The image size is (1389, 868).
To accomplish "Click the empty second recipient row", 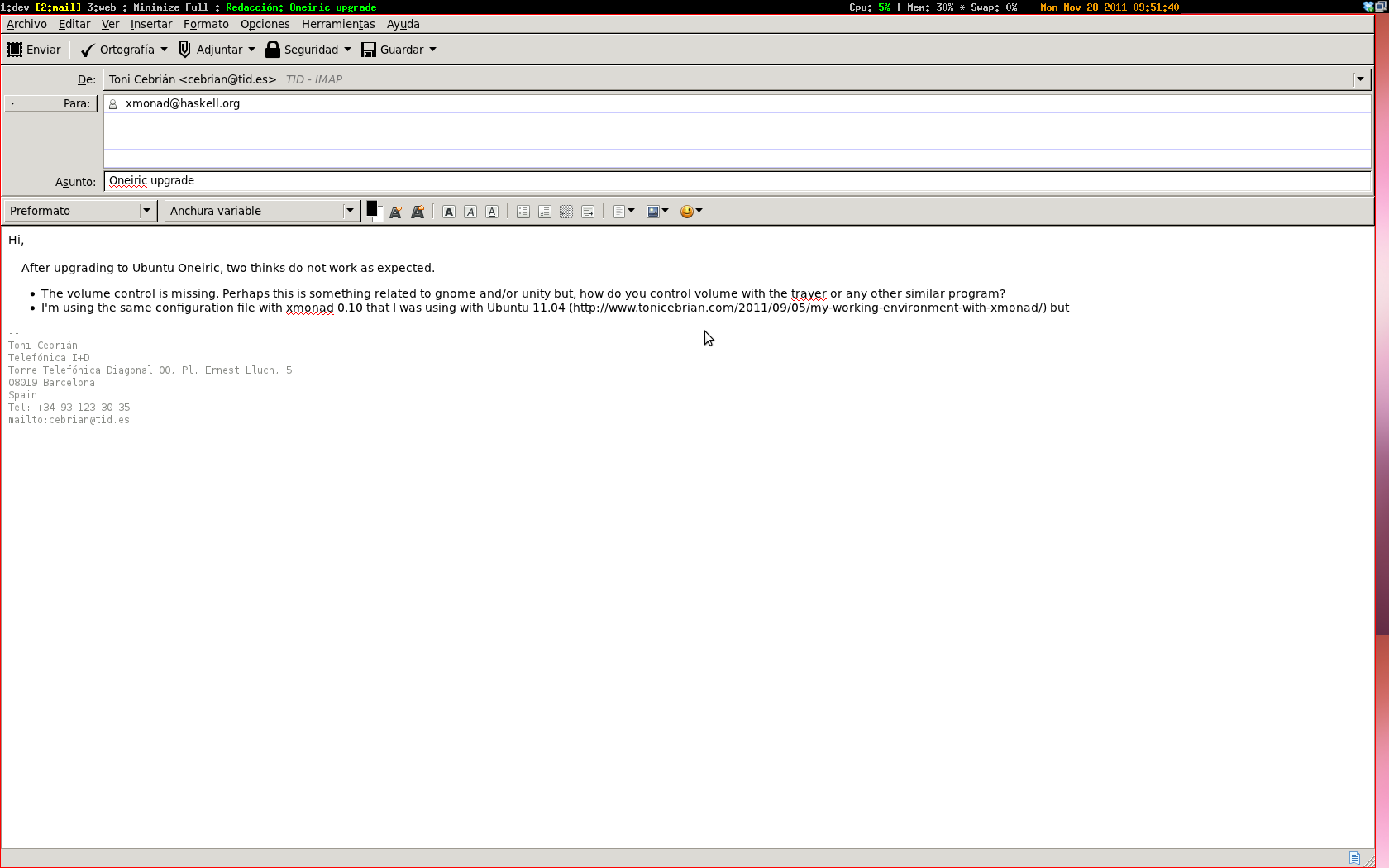I will tap(737, 122).
